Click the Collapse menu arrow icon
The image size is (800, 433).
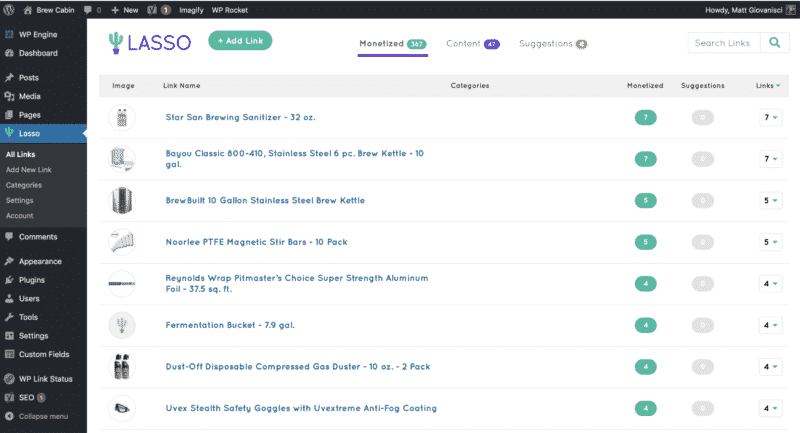9,416
